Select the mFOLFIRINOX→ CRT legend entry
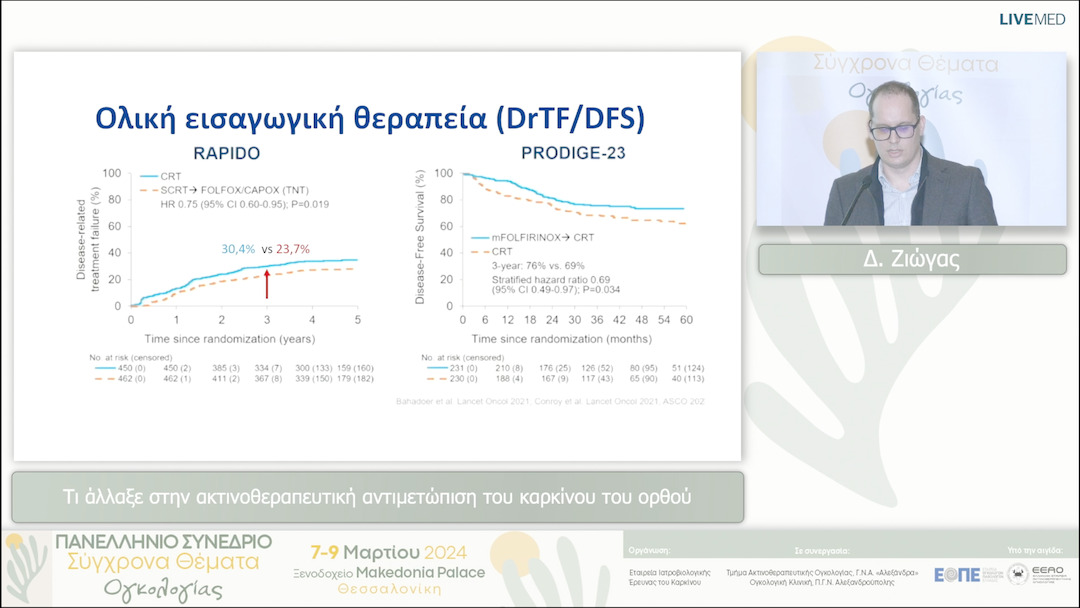 [x=532, y=238]
